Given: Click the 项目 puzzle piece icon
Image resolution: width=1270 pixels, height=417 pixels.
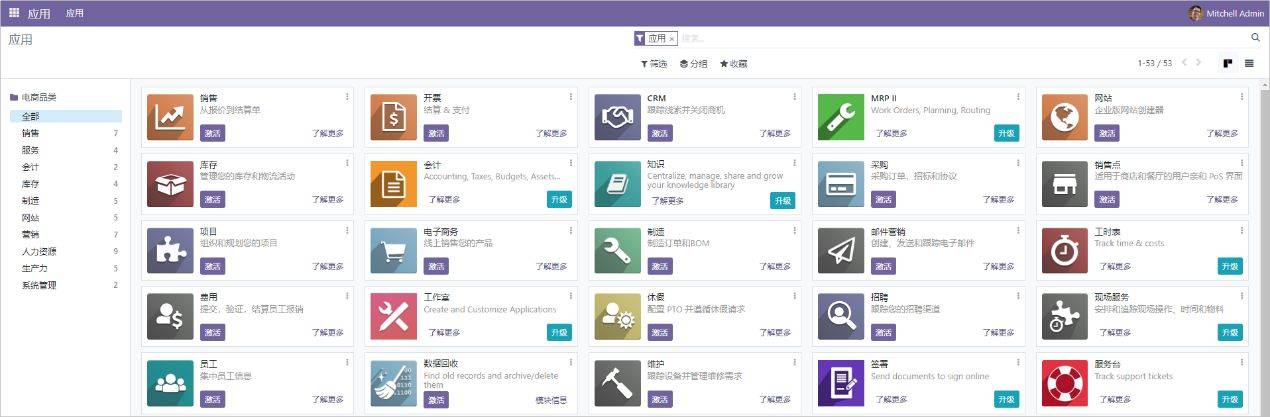Looking at the screenshot, I should click(x=169, y=250).
